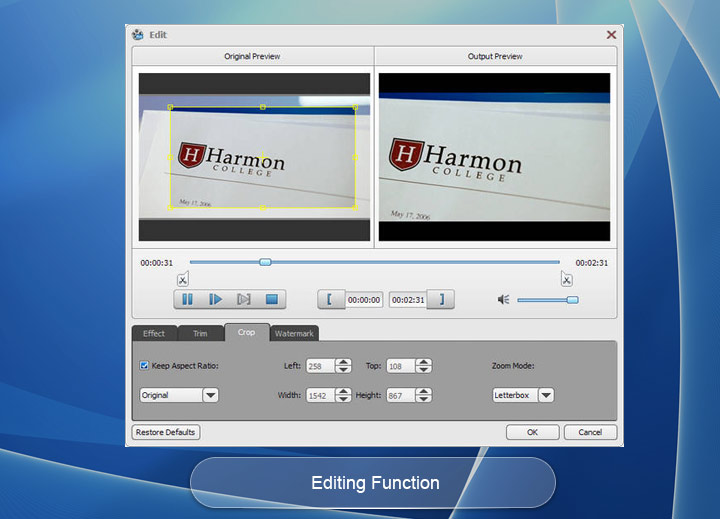Uncheck Keep Aspect Ratio checkbox
This screenshot has width=720, height=519.
click(x=144, y=366)
